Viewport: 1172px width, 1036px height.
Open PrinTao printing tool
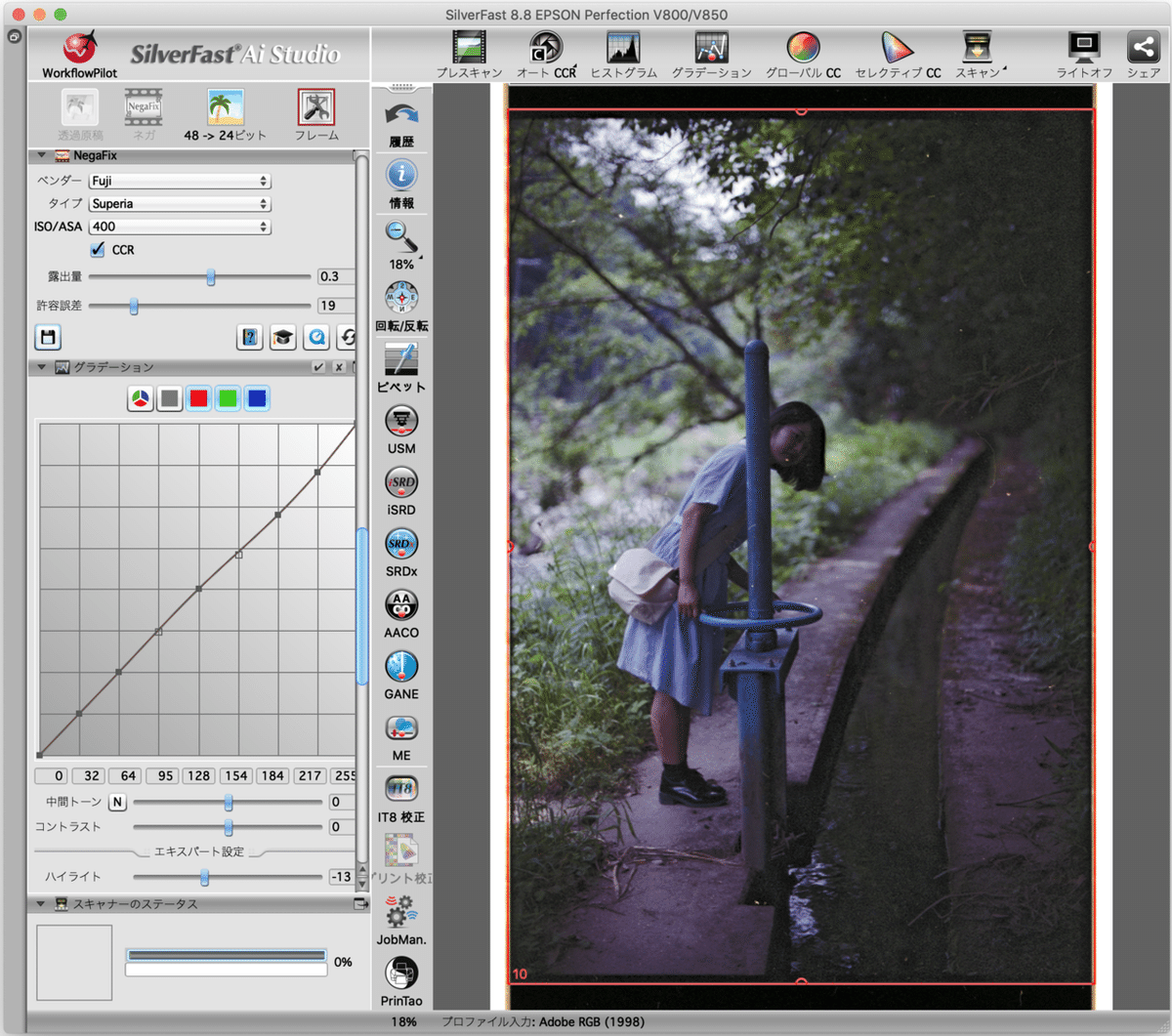(x=401, y=982)
